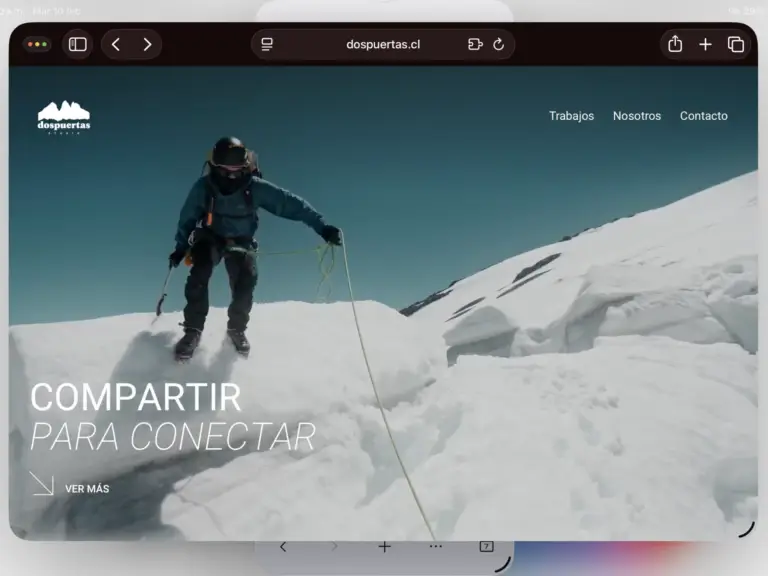Reload the current page
The width and height of the screenshot is (768, 576).
click(x=499, y=44)
